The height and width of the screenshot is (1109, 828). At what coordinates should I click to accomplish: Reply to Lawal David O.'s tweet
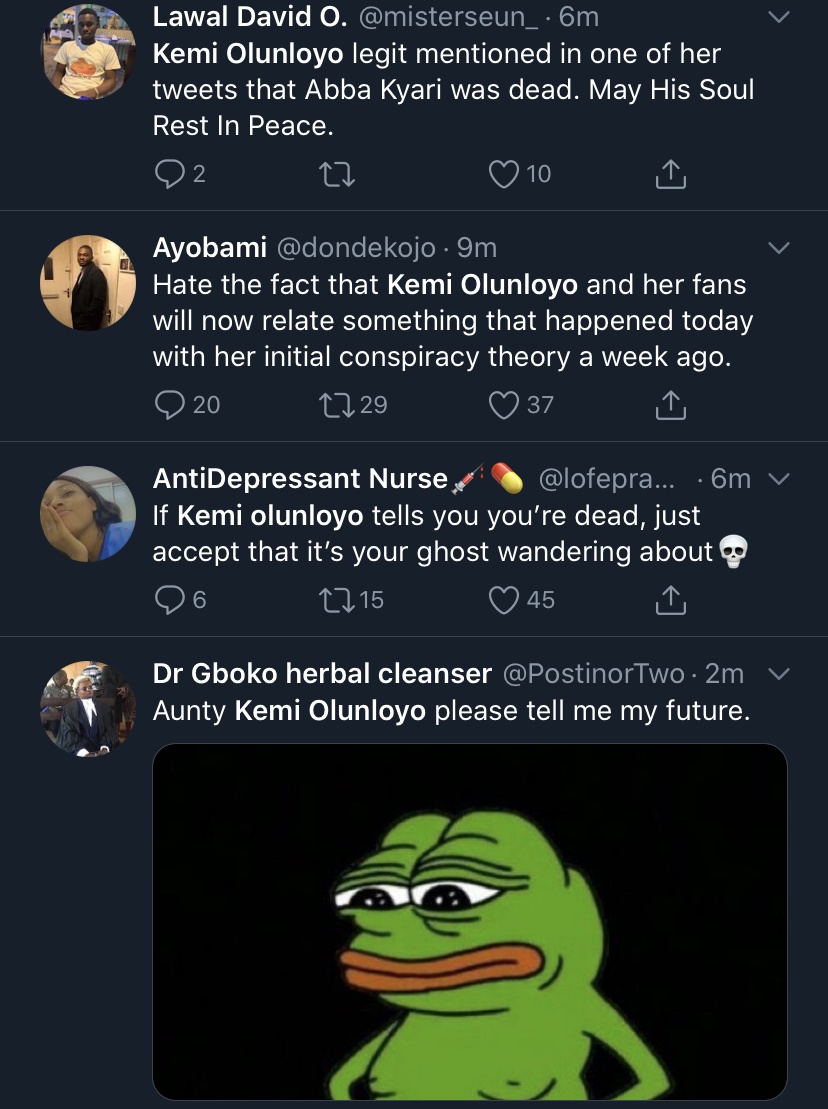[168, 175]
